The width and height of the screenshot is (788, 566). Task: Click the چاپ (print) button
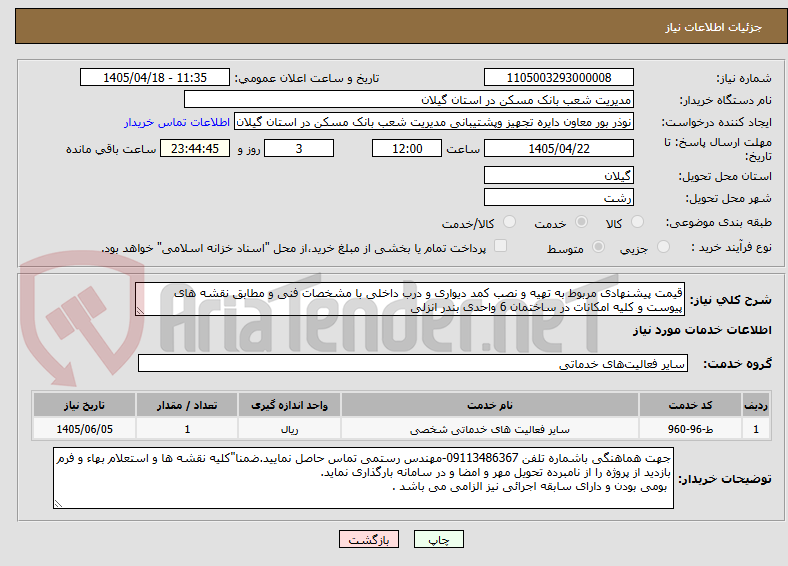pyautogui.click(x=438, y=539)
